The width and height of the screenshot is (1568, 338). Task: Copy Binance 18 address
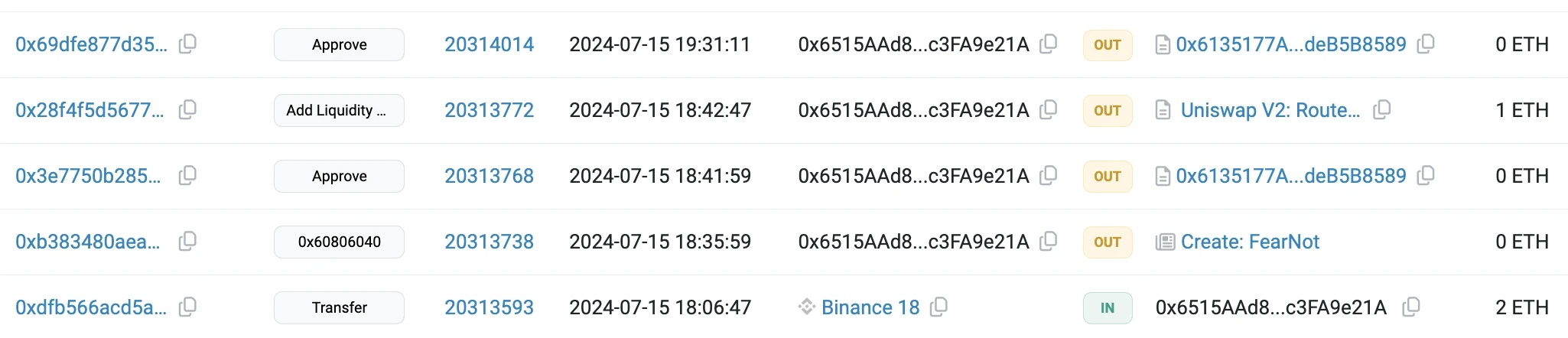[x=939, y=307]
